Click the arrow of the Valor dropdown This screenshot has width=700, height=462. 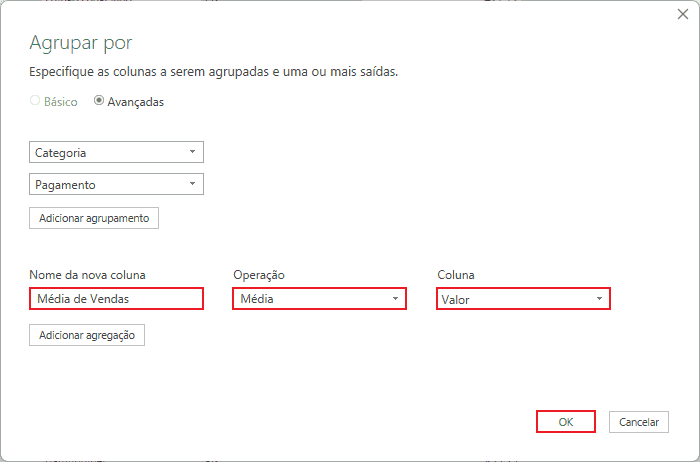(600, 299)
